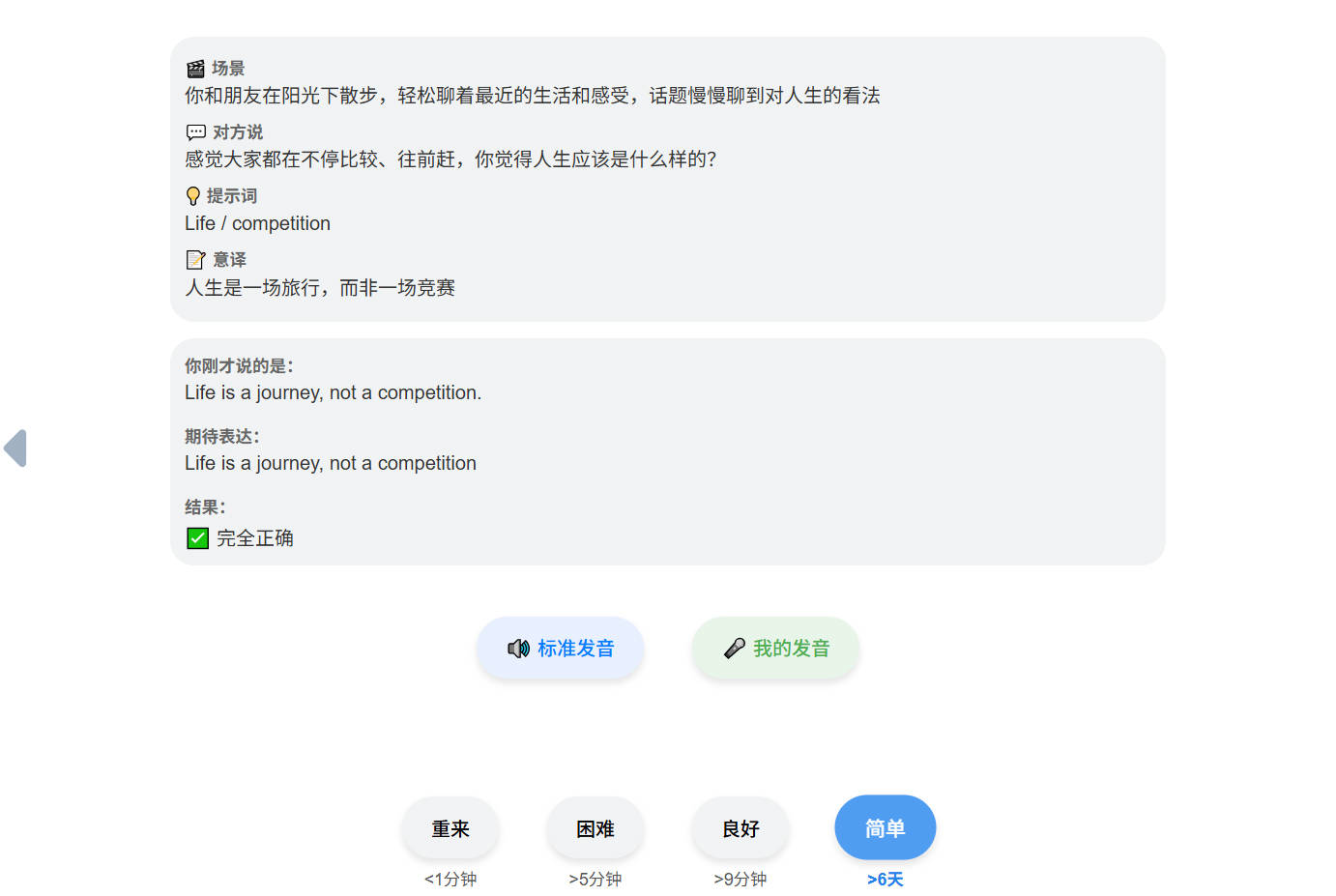The width and height of the screenshot is (1336, 896).
Task: Click the green checkmark beside 完全正确
Action: [197, 538]
